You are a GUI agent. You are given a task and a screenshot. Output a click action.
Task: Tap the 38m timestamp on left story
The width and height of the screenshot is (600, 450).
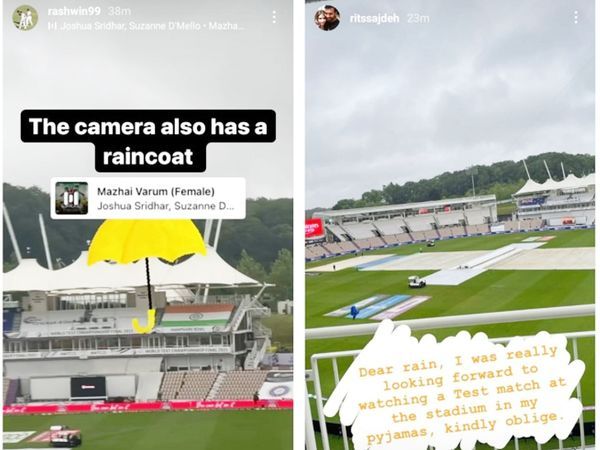119,11
